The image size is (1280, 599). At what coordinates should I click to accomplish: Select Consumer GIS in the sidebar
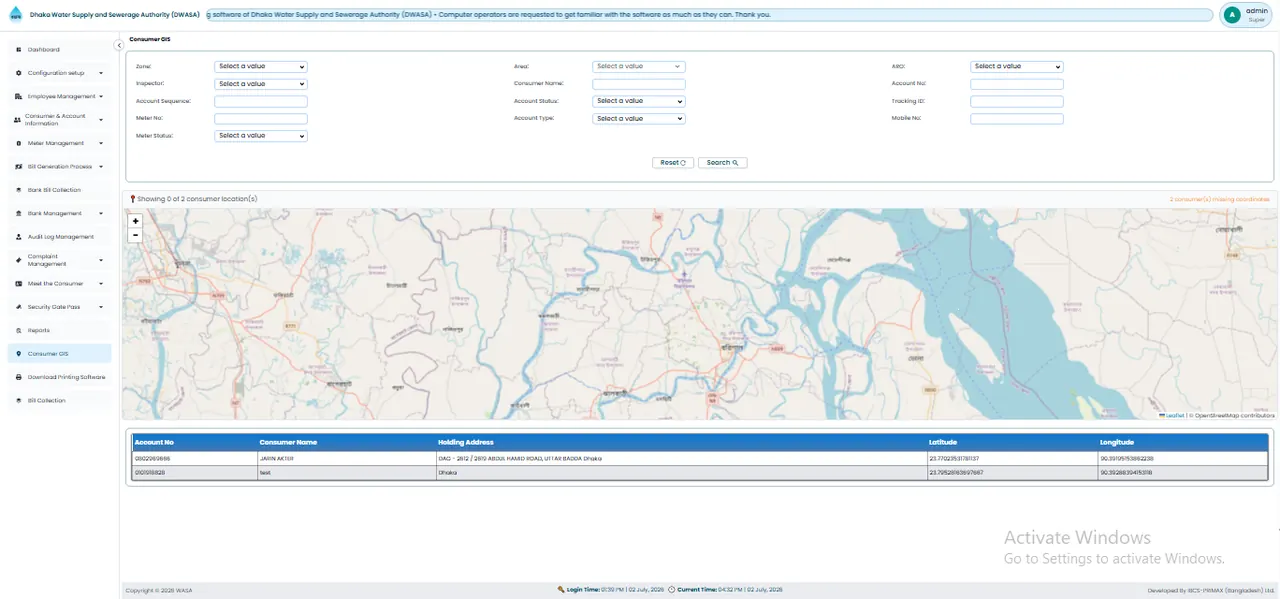pos(59,354)
